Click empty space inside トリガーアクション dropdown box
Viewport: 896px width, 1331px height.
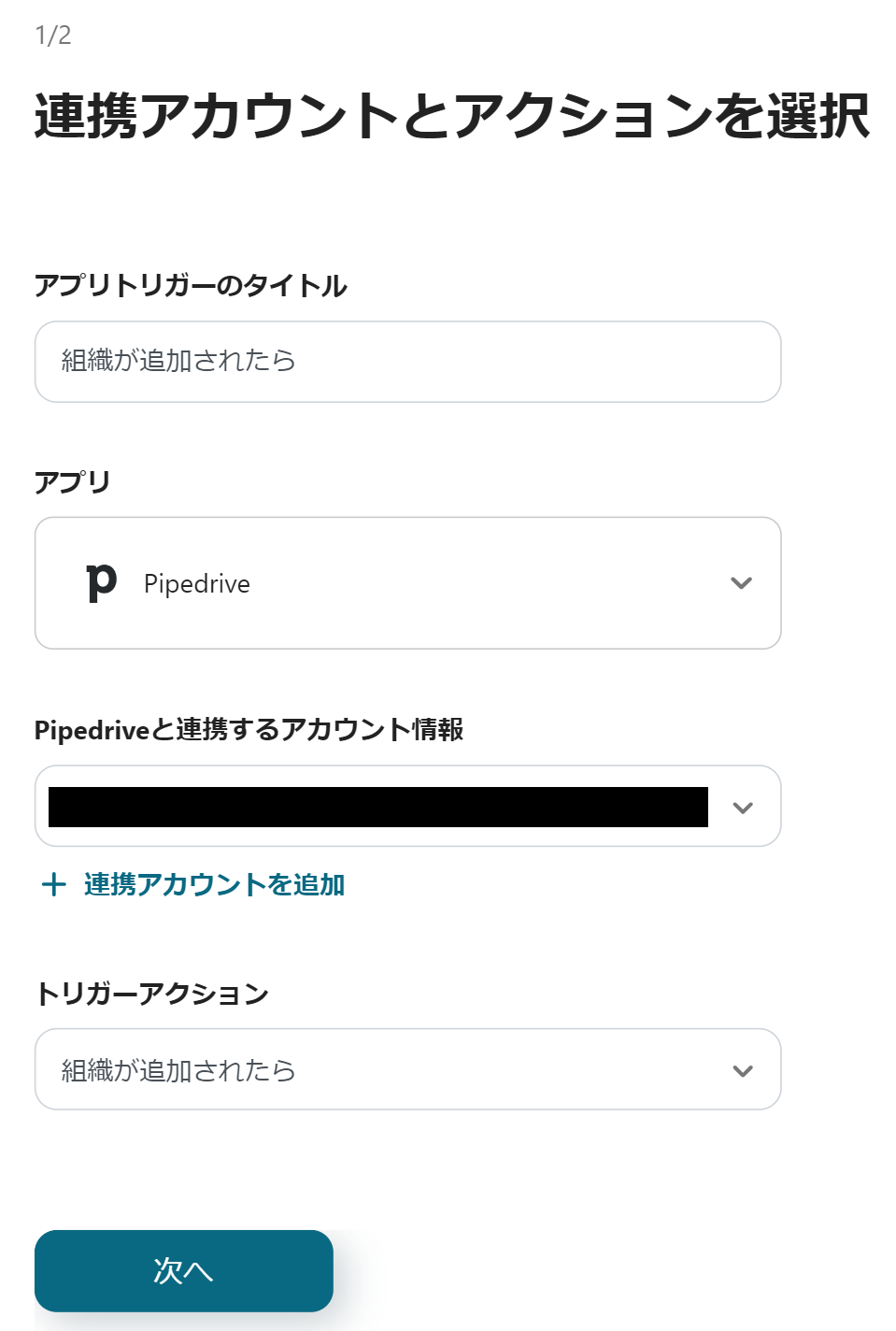click(x=505, y=1071)
